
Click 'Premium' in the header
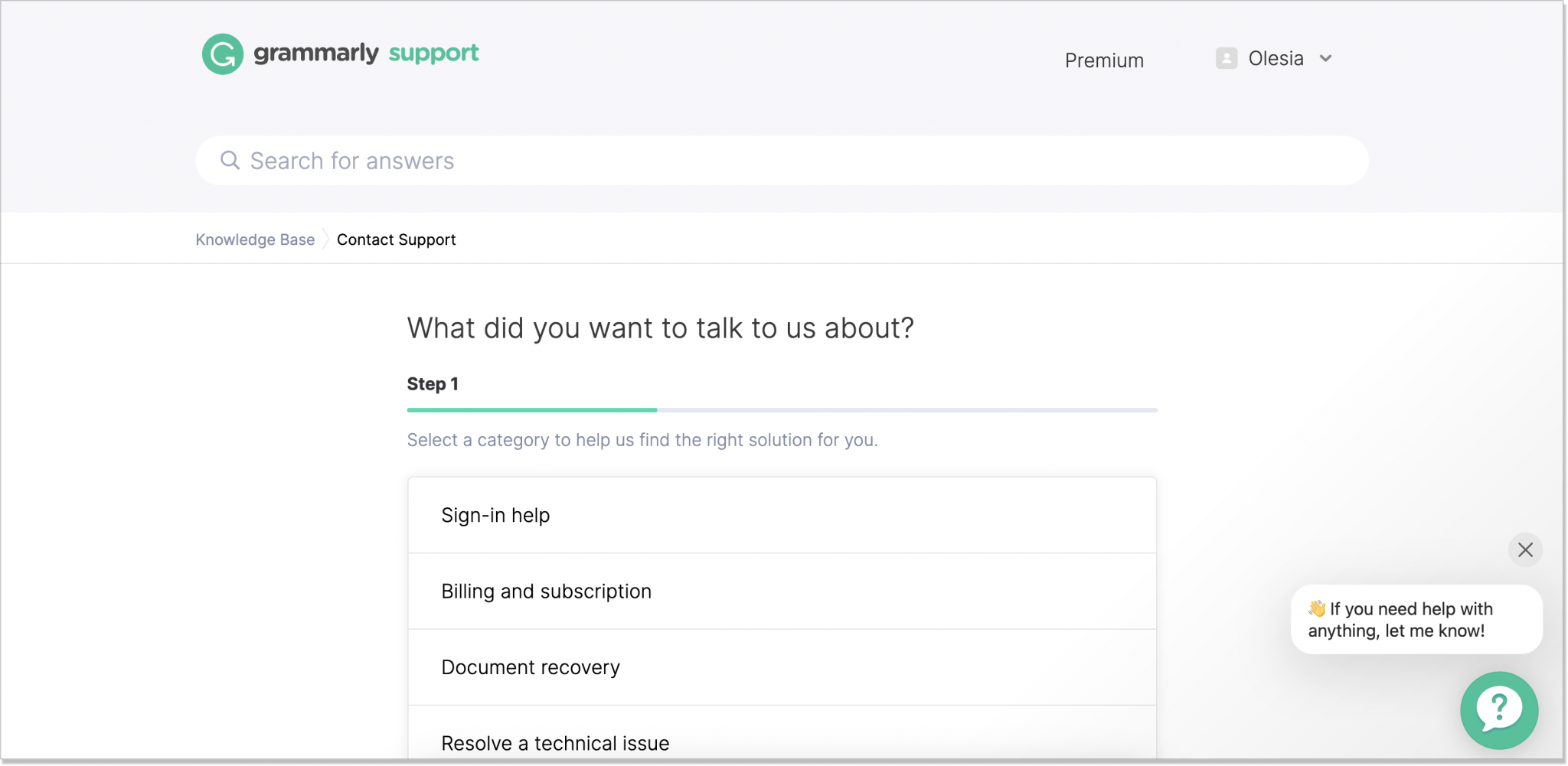pyautogui.click(x=1104, y=60)
